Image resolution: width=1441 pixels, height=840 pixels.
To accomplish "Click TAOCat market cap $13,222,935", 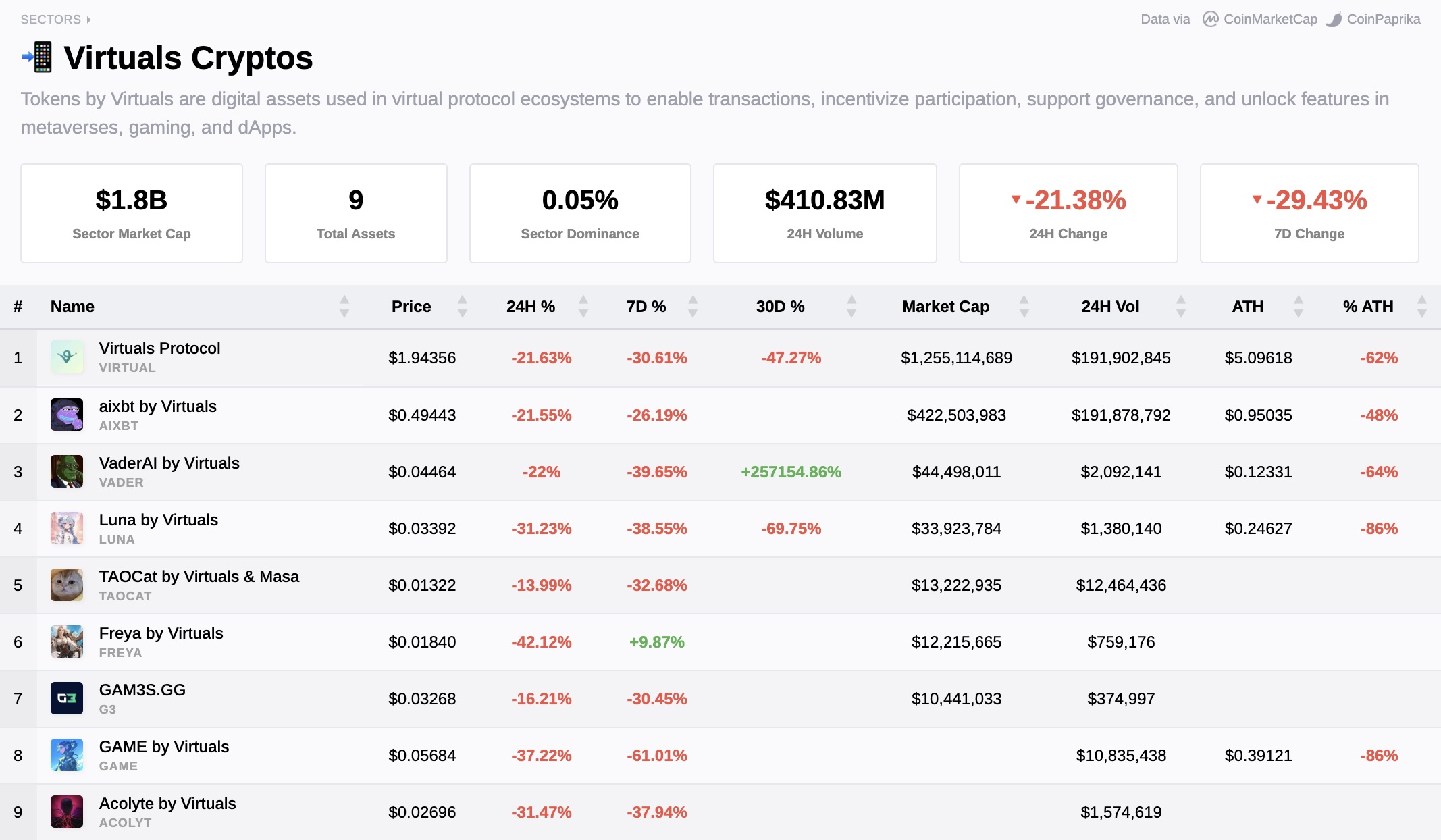I will click(x=956, y=585).
